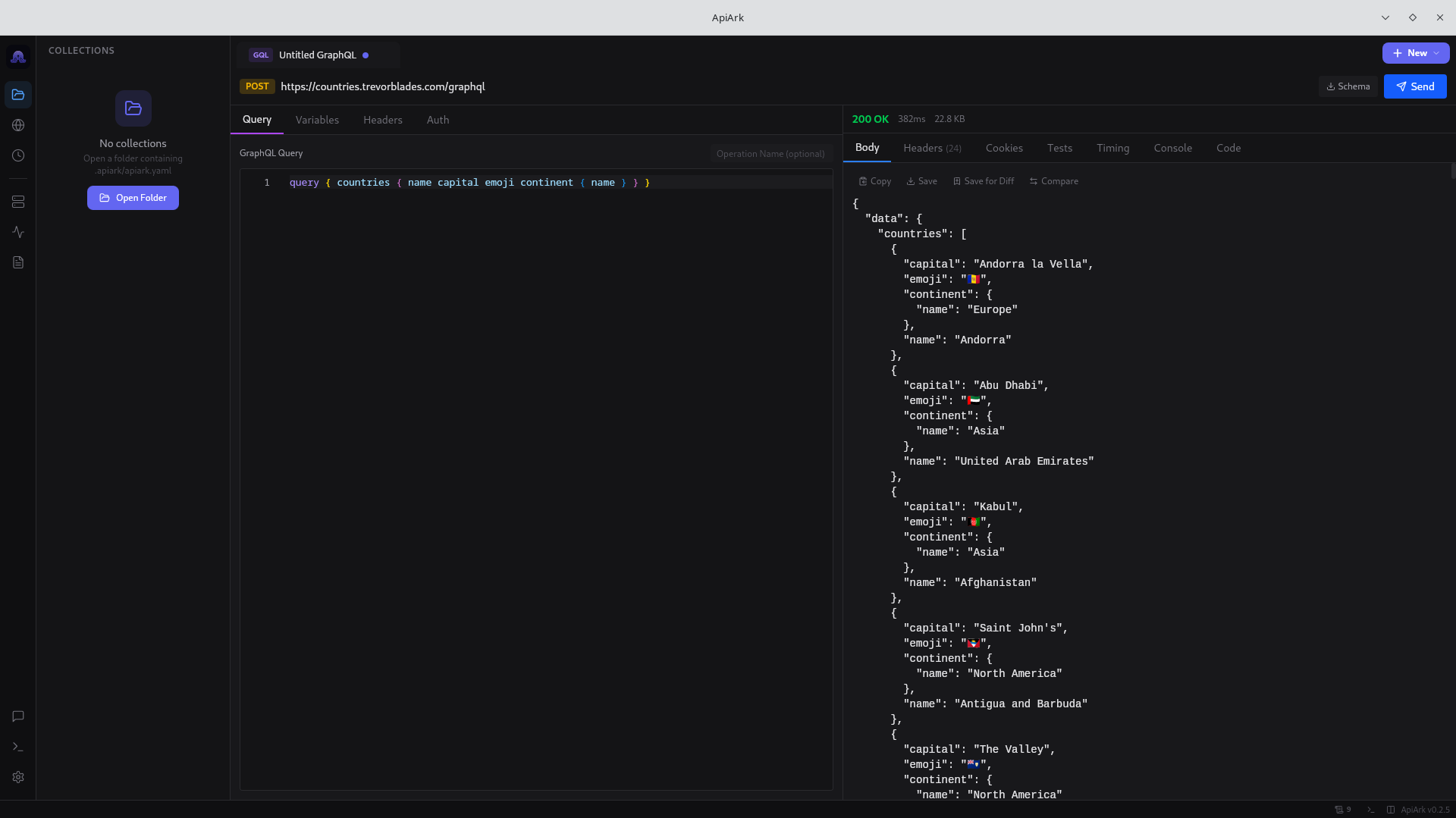Click the "Europe" continent name value
The width and height of the screenshot is (1456, 818).
[992, 310]
